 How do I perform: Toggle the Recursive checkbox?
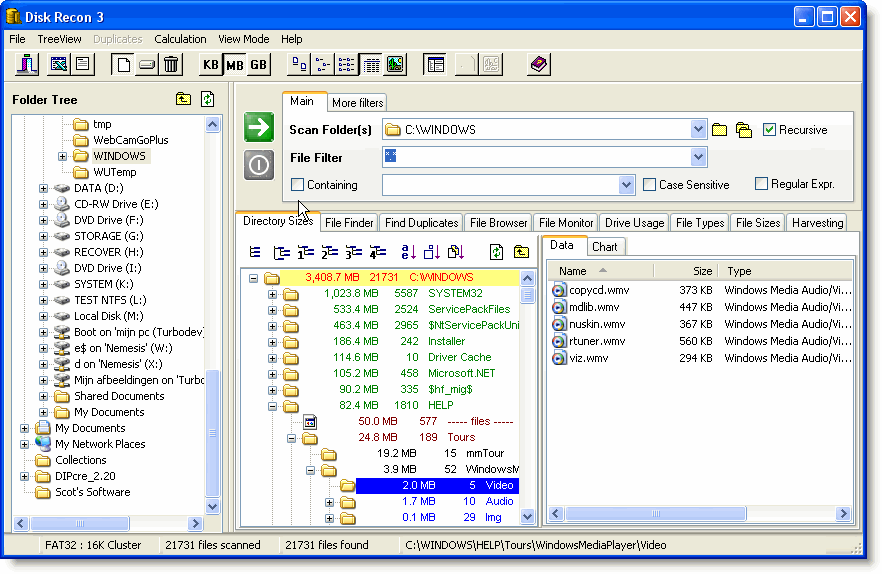[769, 130]
